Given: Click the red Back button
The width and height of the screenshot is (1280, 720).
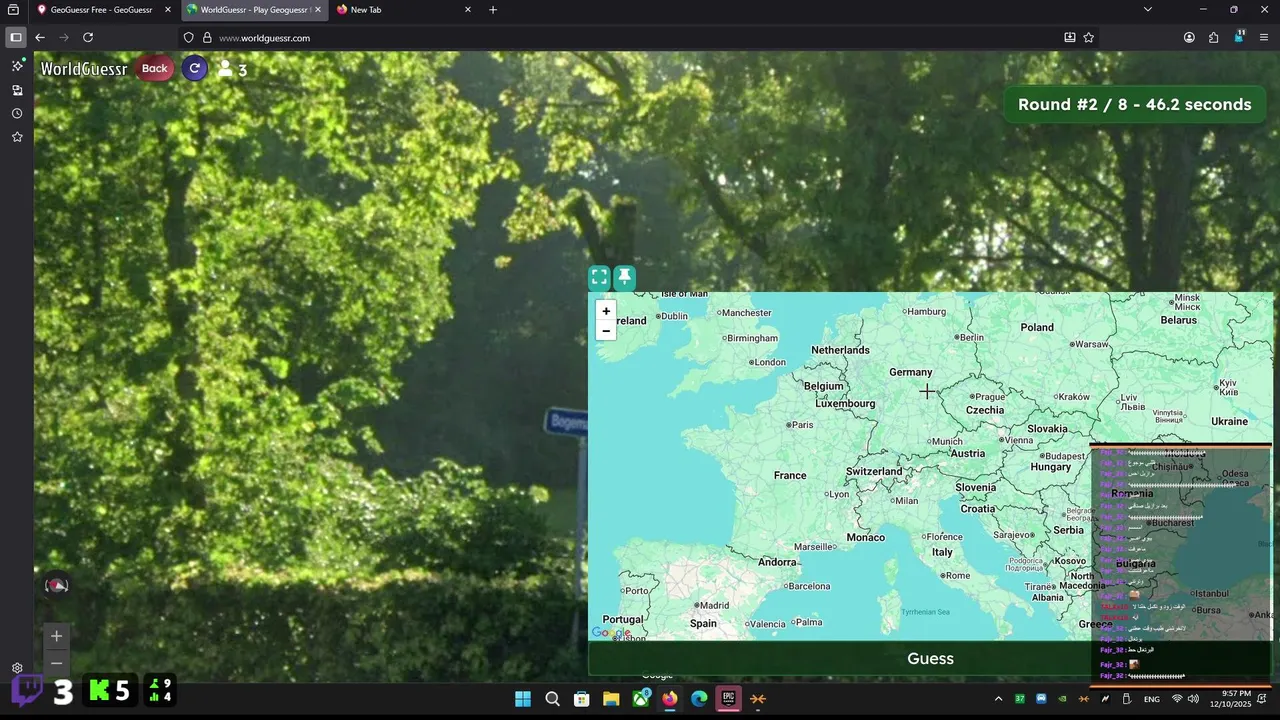Looking at the screenshot, I should (154, 69).
